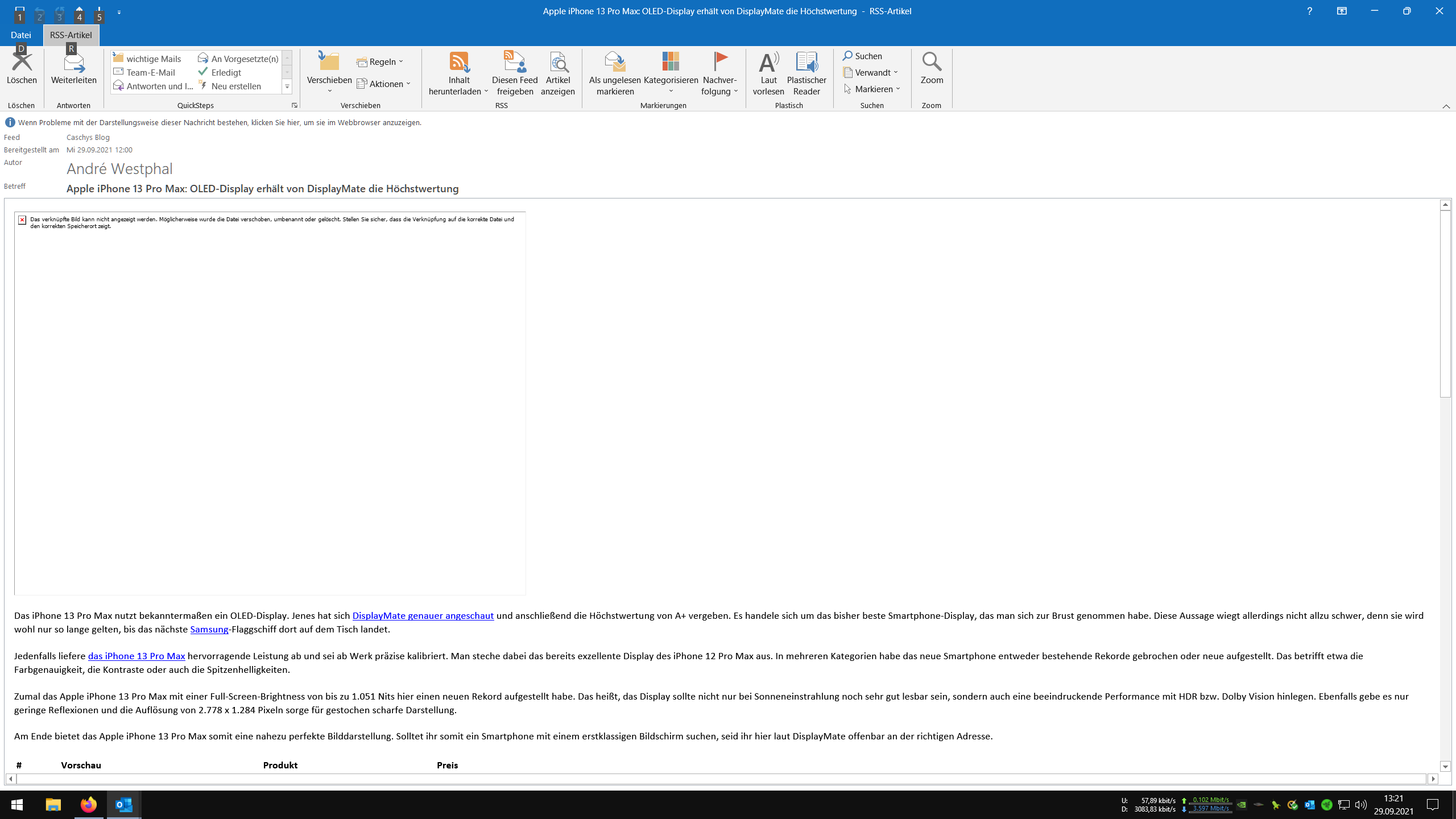Expand the Aktionen dropdown
Screen dimensions: 1456x819
384,84
